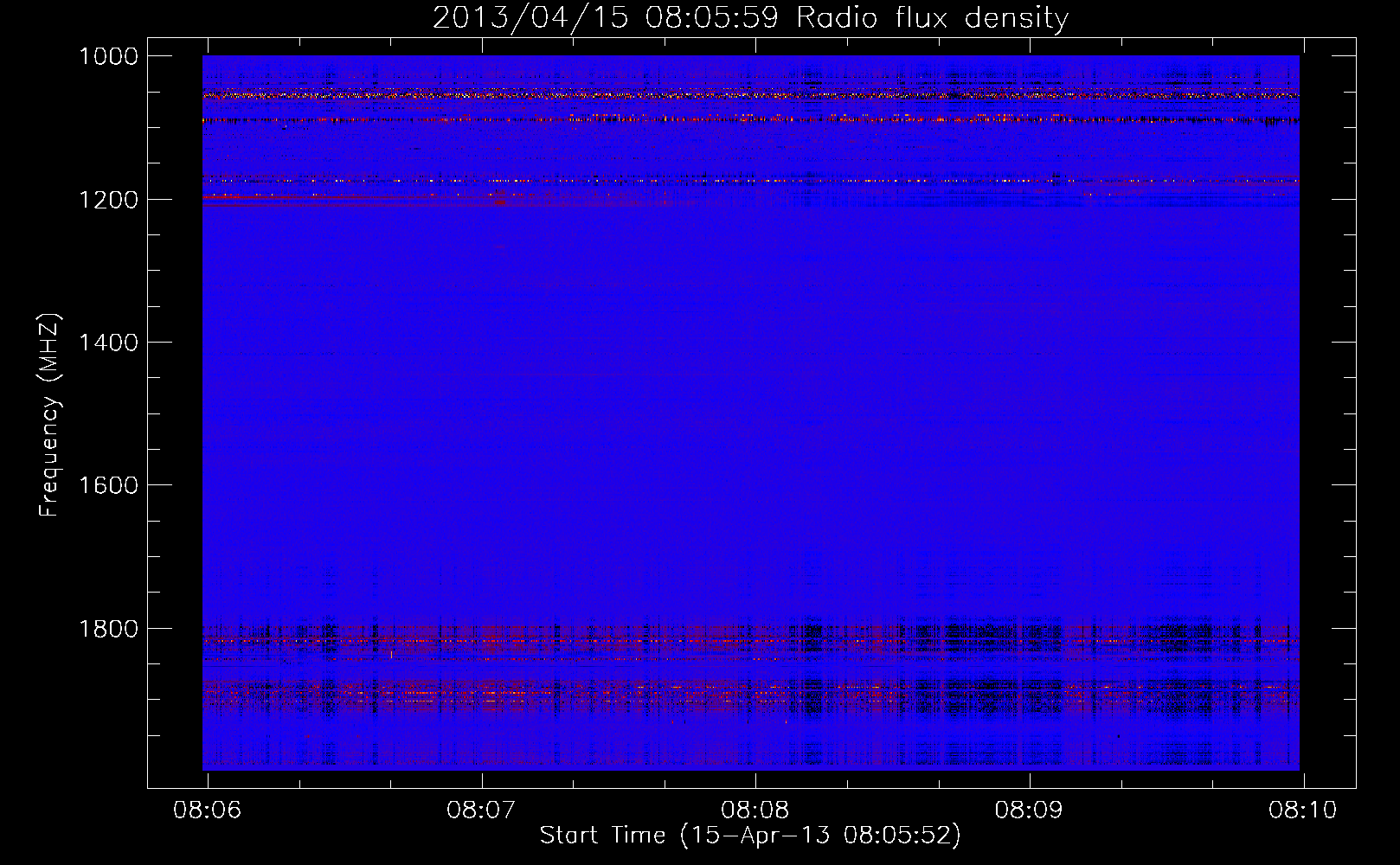Click the 08:08 time tick label
Image resolution: width=1400 pixels, height=865 pixels.
(x=755, y=811)
